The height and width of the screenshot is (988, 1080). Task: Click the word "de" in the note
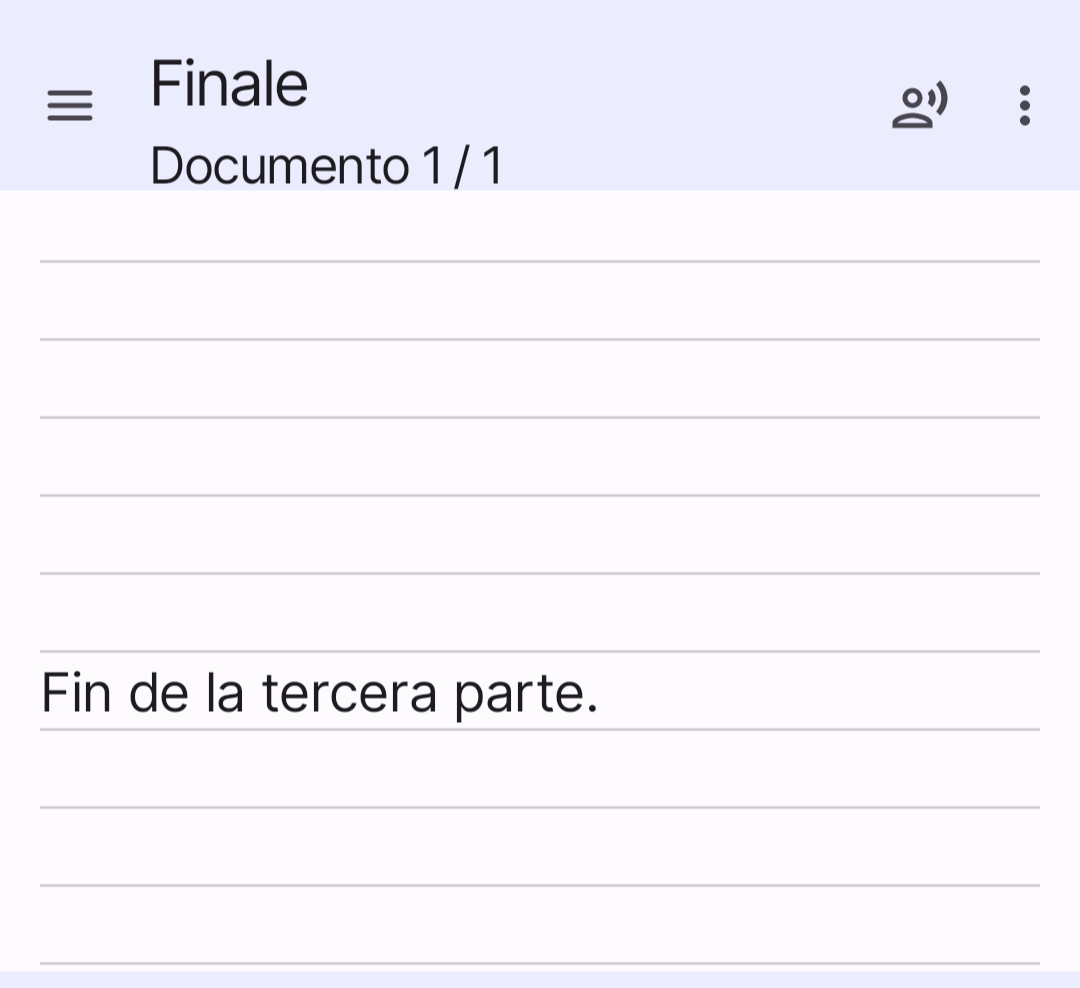(x=158, y=692)
